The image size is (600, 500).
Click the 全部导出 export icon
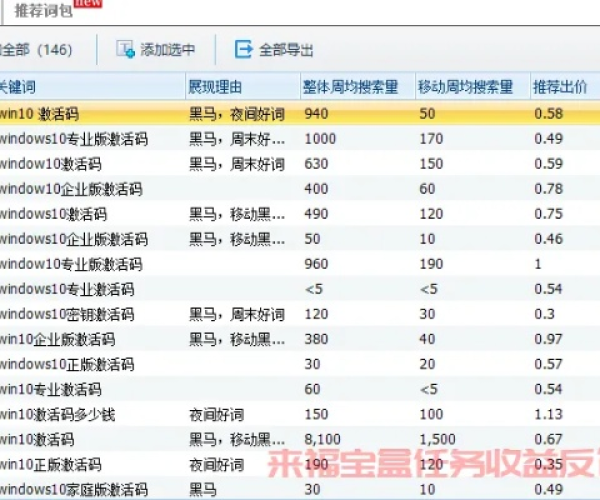point(243,49)
